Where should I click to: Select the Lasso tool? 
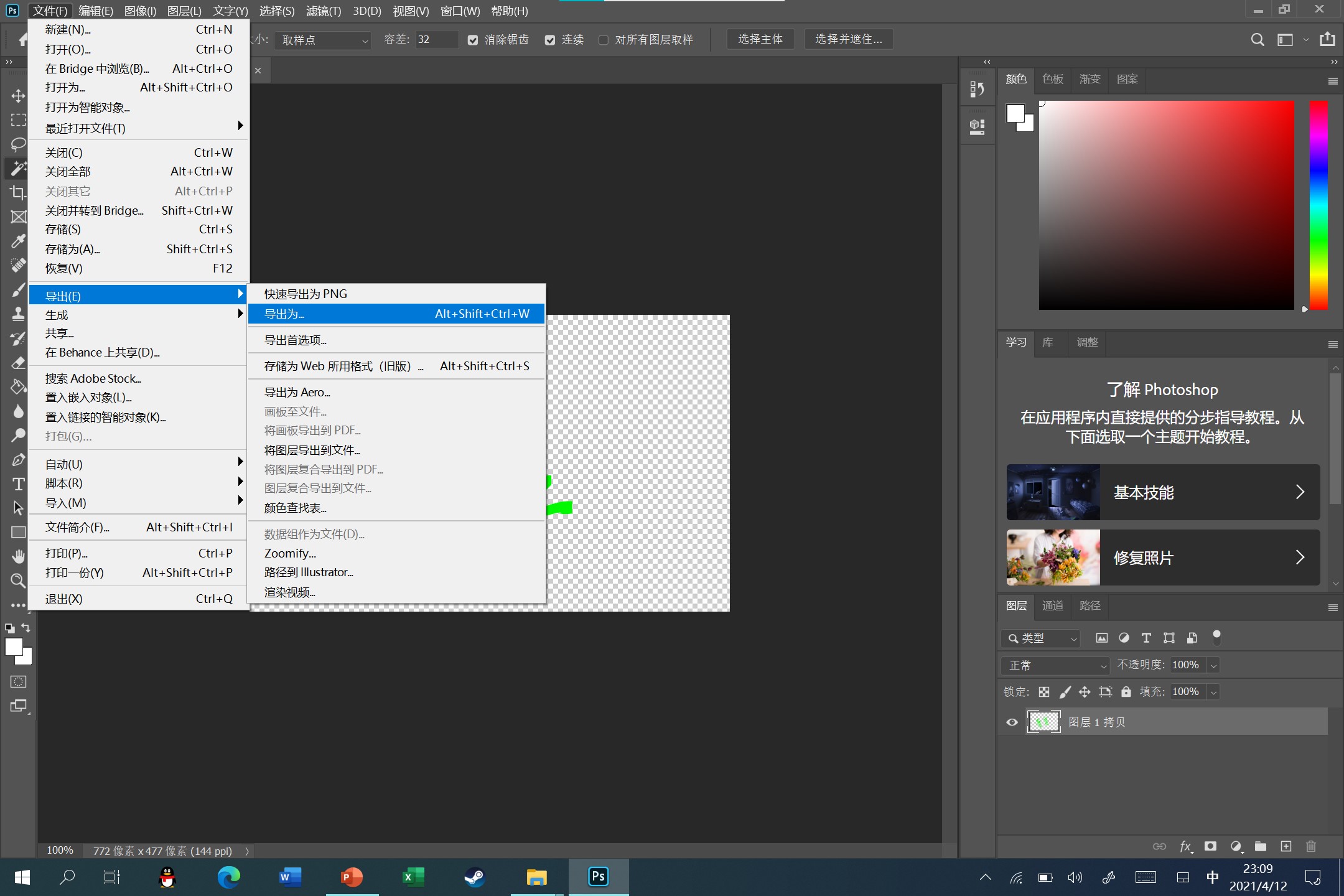(18, 144)
